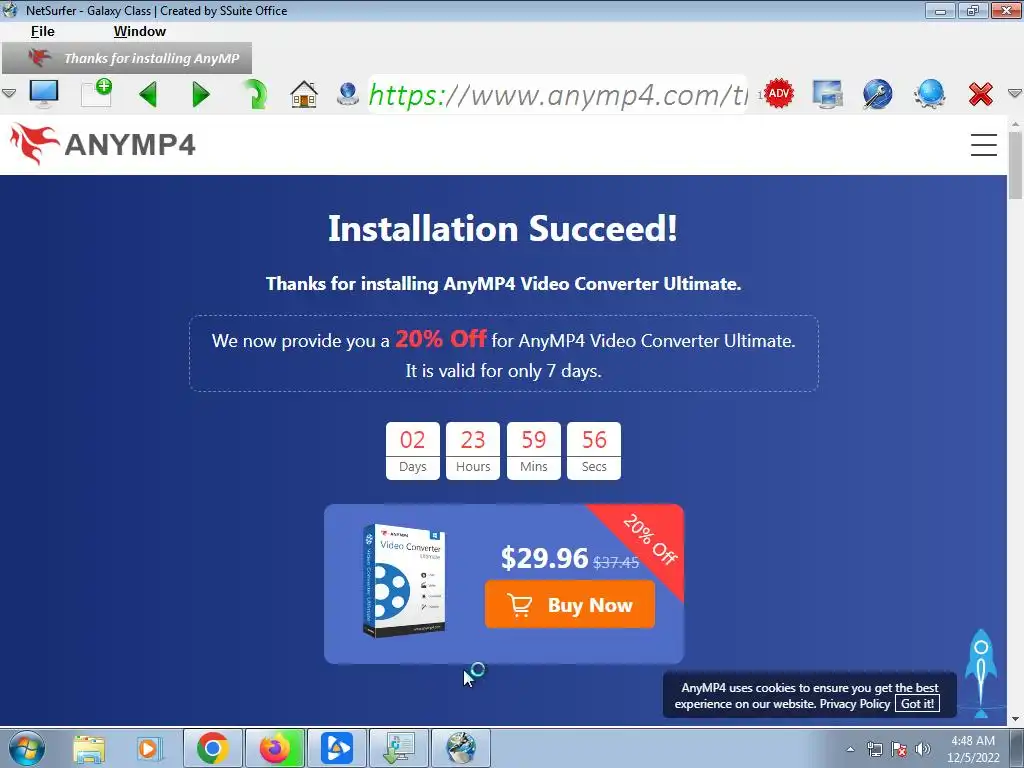Launch Google Chrome from taskbar
Viewport: 1024px width, 768px height.
tap(212, 748)
